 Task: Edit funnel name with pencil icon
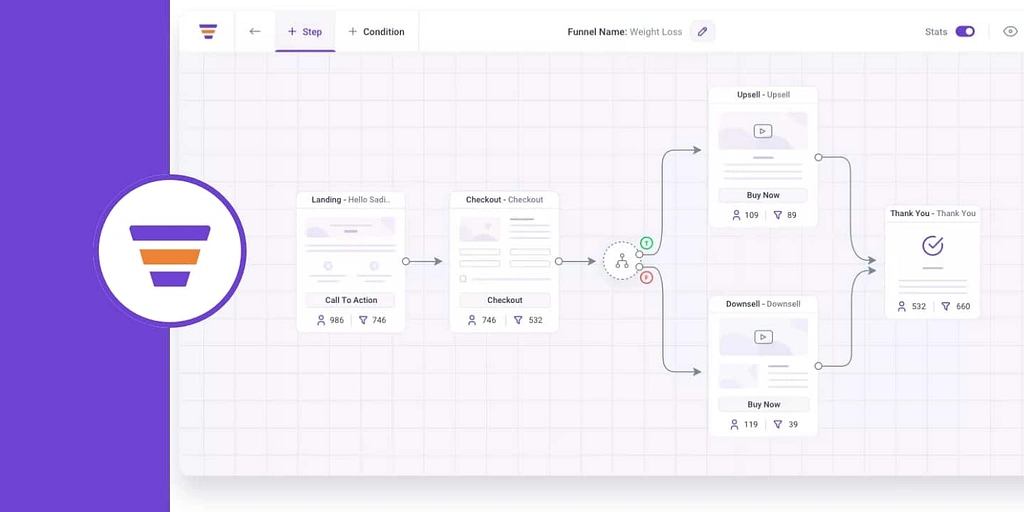[x=703, y=31]
